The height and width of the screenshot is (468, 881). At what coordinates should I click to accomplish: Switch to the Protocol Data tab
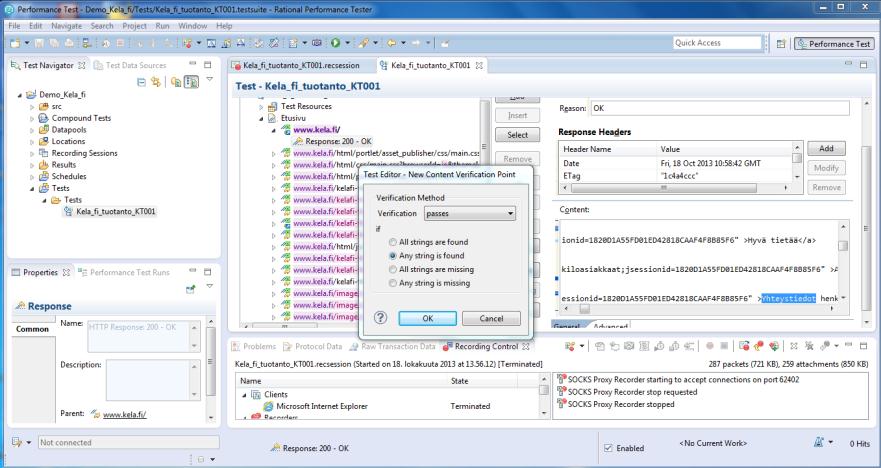(x=313, y=346)
